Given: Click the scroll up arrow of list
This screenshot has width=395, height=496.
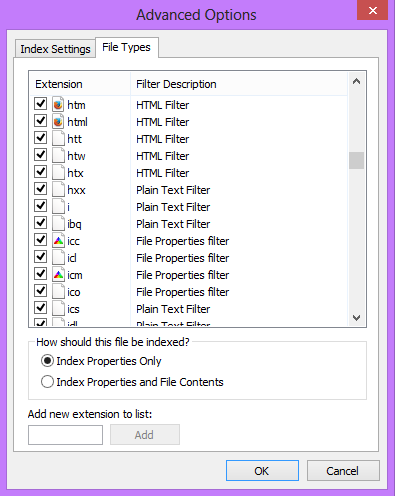Looking at the screenshot, I should 356,81.
